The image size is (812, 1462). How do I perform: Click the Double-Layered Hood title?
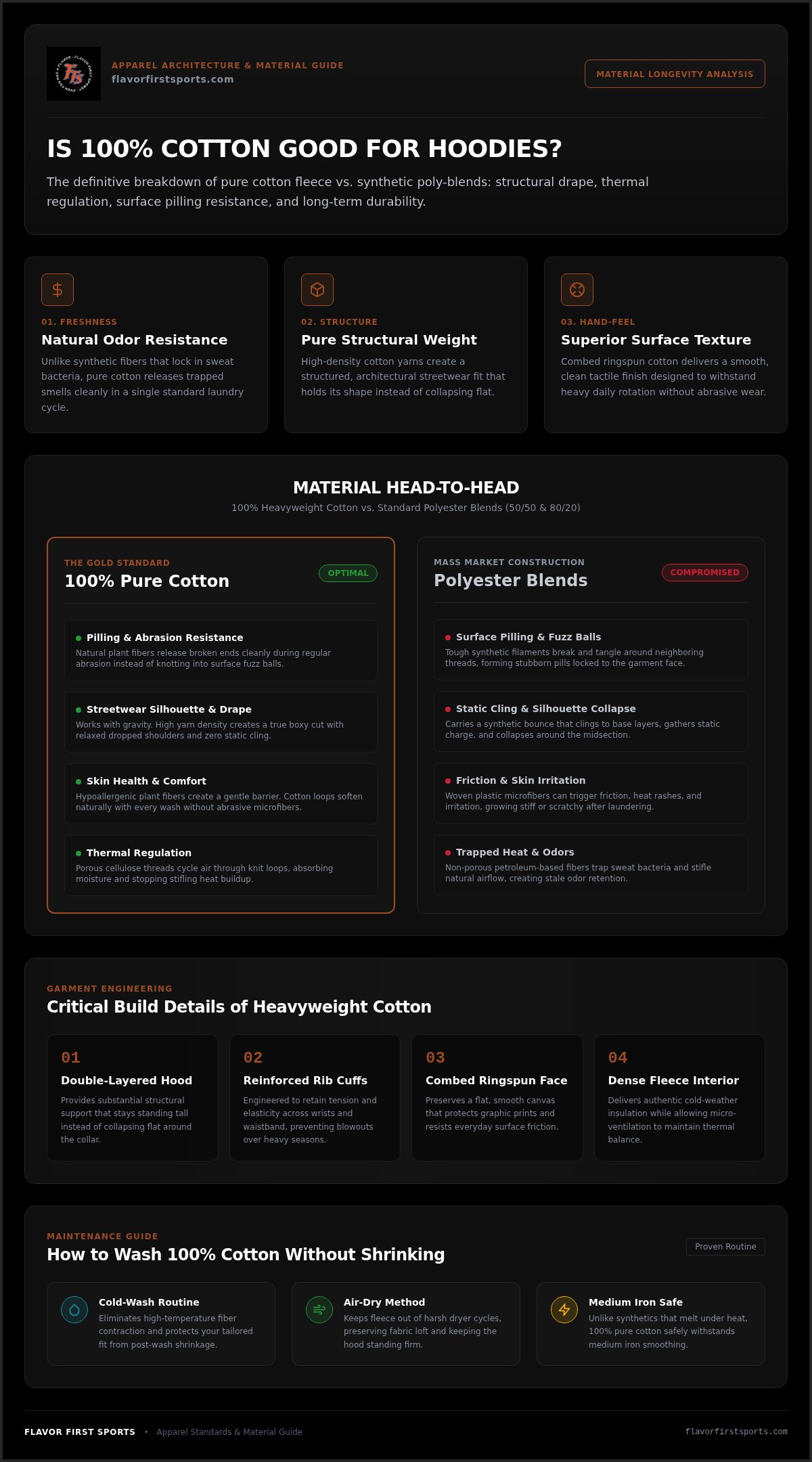click(x=127, y=1080)
